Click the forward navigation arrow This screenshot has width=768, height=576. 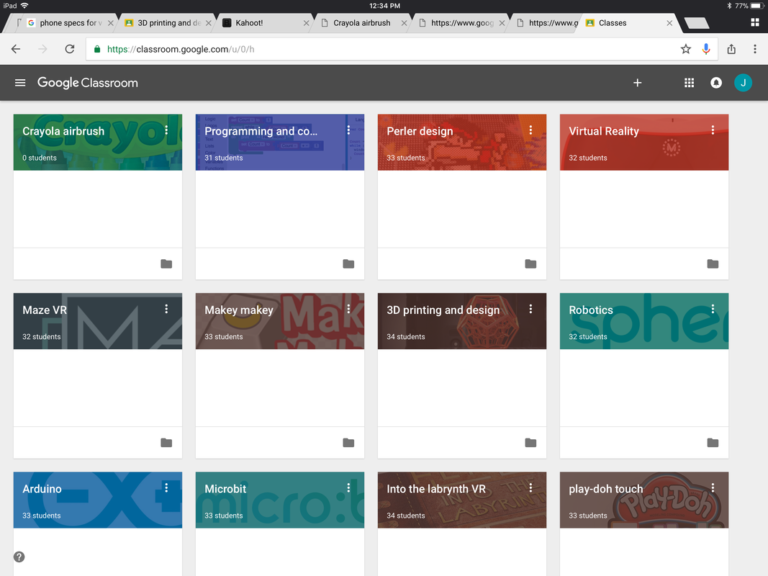(x=43, y=49)
